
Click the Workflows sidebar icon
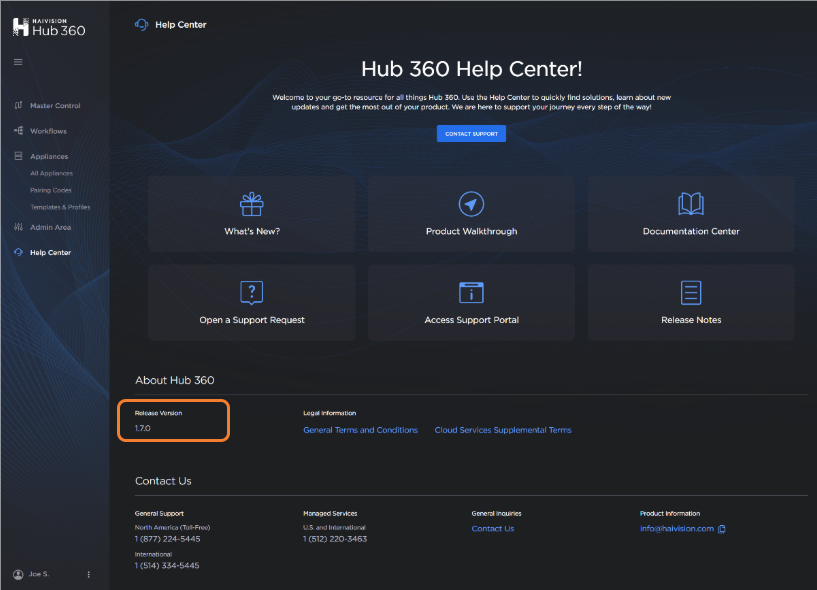[18, 131]
